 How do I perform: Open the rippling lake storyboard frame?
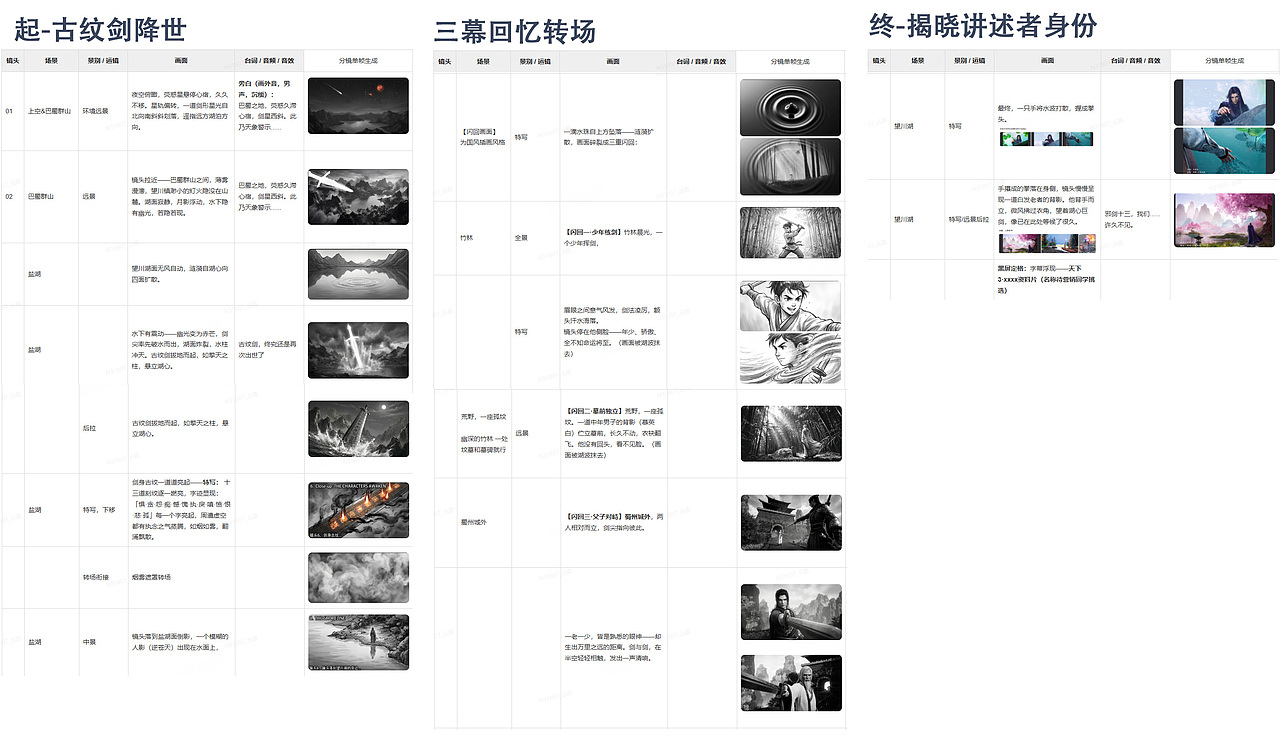pos(358,274)
